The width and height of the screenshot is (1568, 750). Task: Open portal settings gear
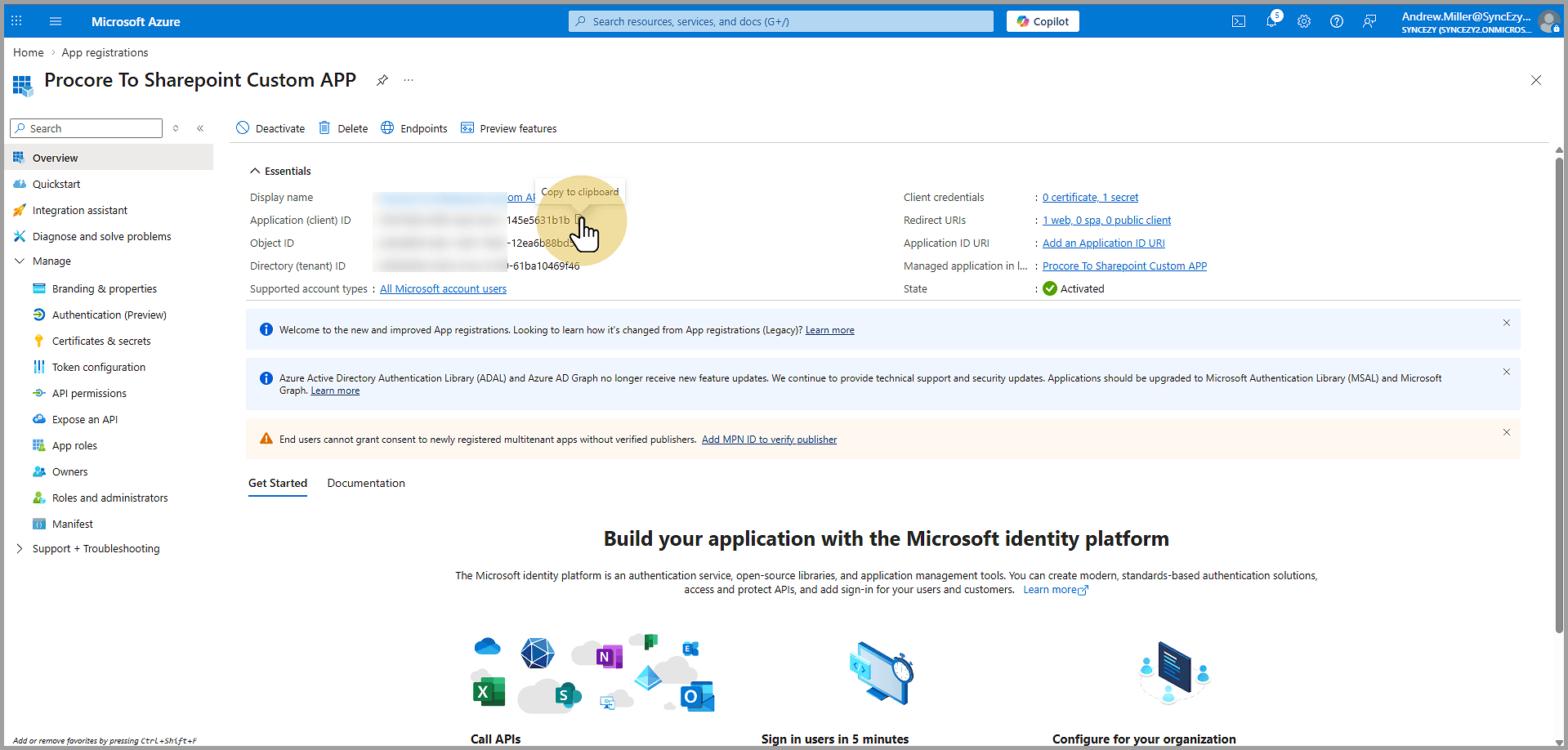tap(1304, 21)
